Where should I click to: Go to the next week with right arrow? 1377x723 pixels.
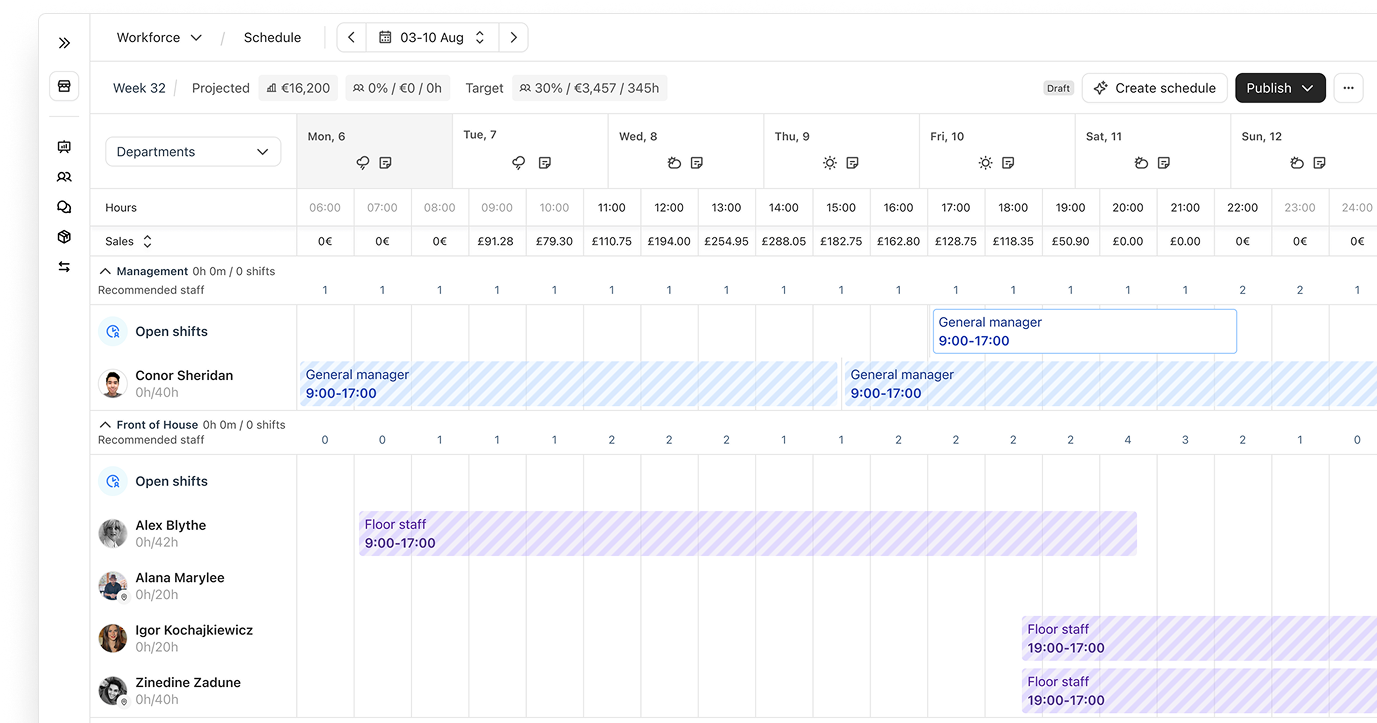click(x=513, y=38)
